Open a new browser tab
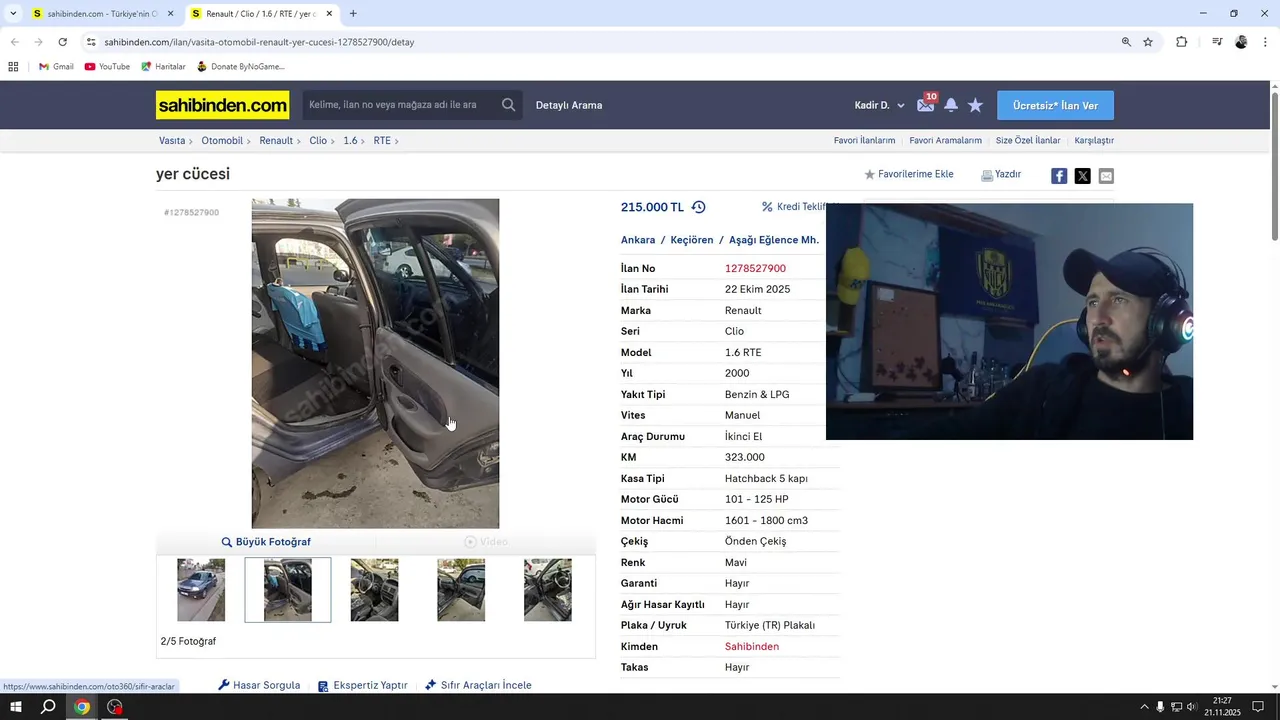Image resolution: width=1280 pixels, height=720 pixels. coord(353,14)
